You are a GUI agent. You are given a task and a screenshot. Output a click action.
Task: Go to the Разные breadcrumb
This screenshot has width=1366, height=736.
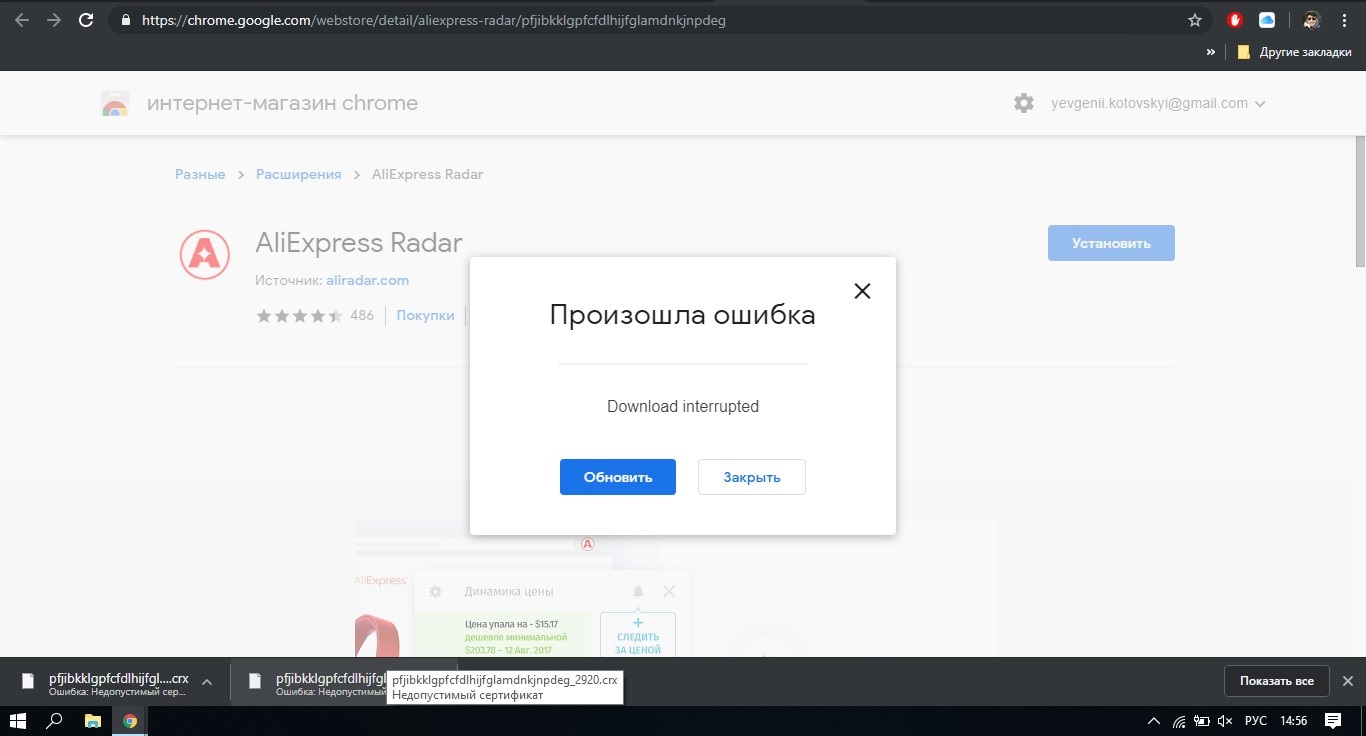pyautogui.click(x=200, y=174)
